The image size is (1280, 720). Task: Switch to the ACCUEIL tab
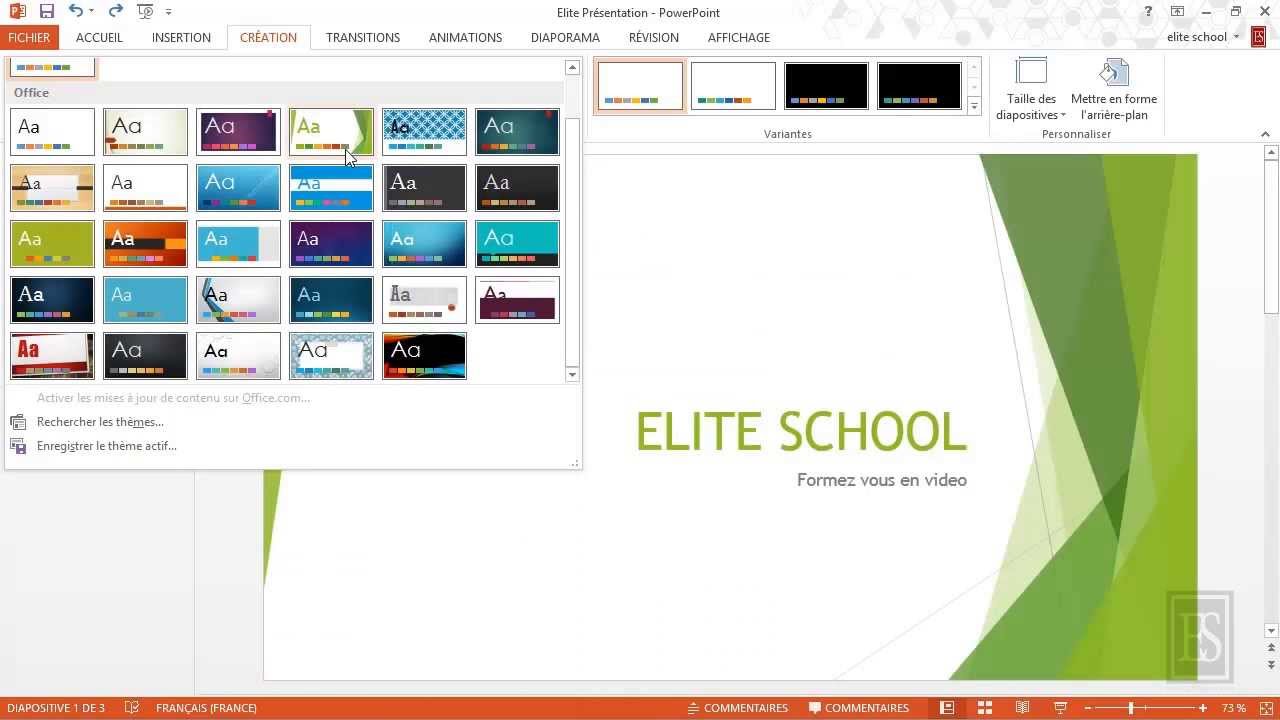point(99,37)
